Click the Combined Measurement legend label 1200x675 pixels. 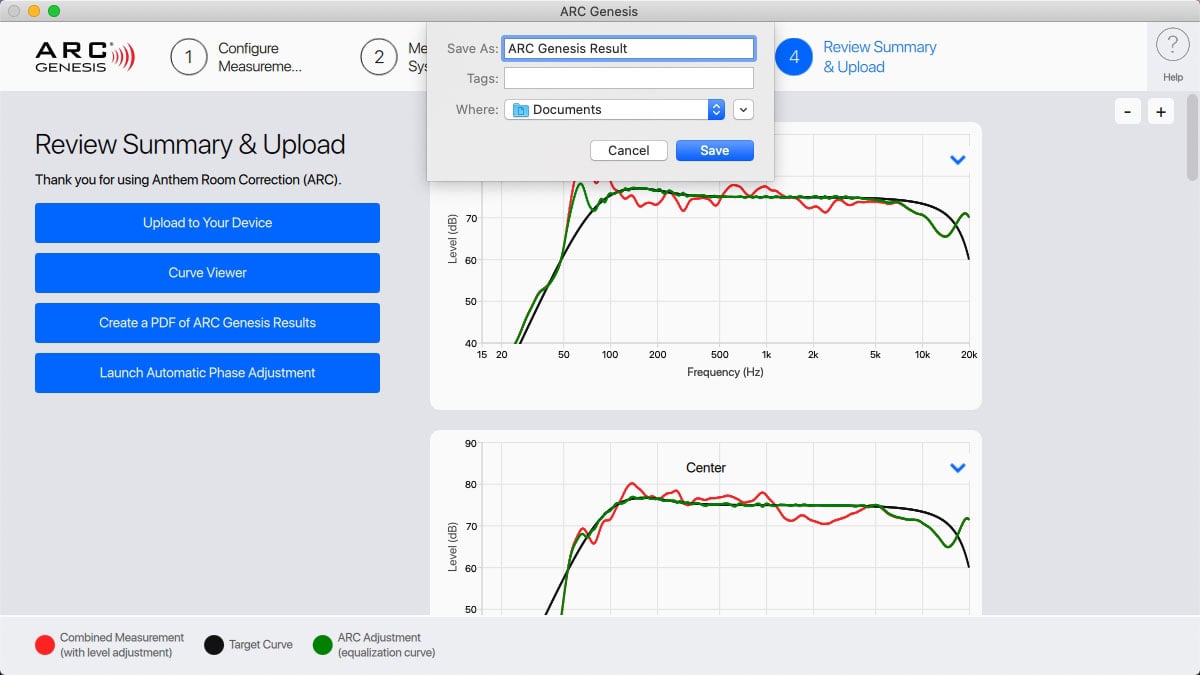(122, 645)
